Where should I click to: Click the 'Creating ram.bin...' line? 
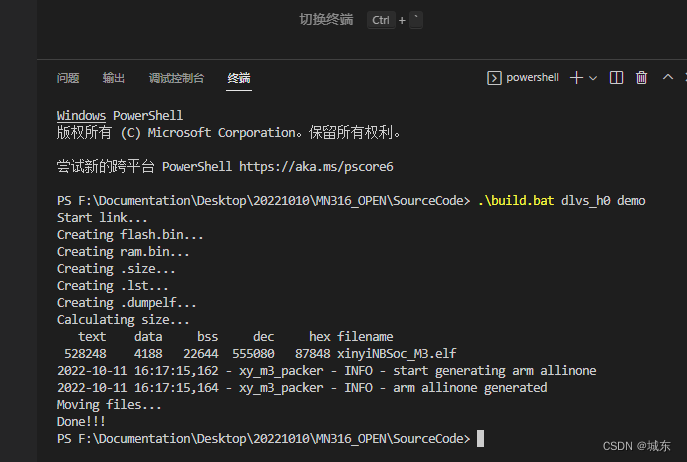(x=123, y=252)
